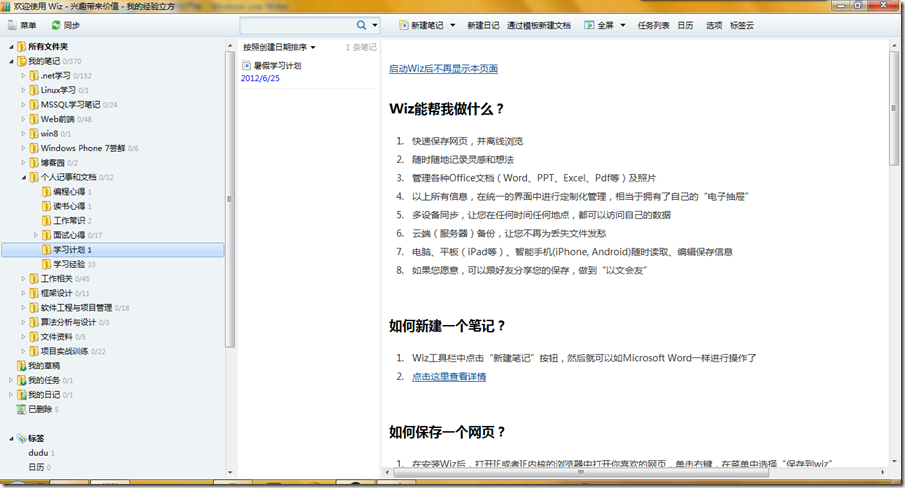905x488 pixels.
Task: Collapse the 标签 tags section
Action: pos(11,438)
